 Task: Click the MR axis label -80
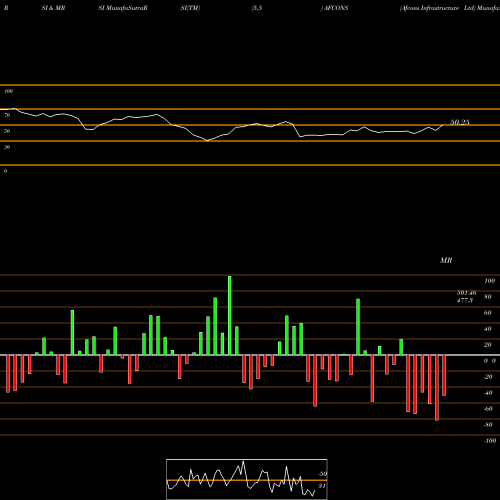pyautogui.click(x=488, y=425)
